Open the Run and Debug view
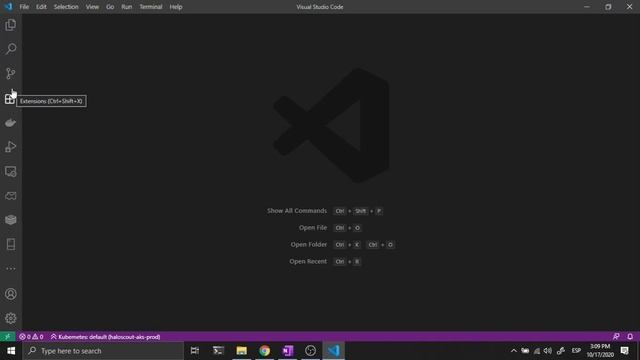Screen dimensions: 640x360 click(x=11, y=147)
